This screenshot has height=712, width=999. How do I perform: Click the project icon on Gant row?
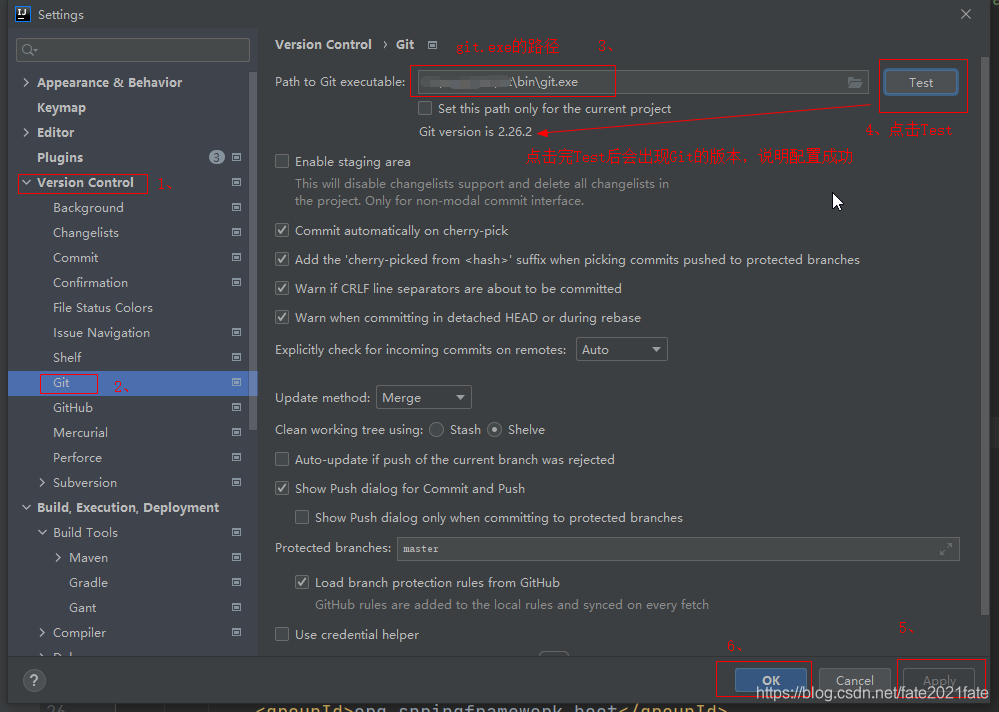[236, 607]
